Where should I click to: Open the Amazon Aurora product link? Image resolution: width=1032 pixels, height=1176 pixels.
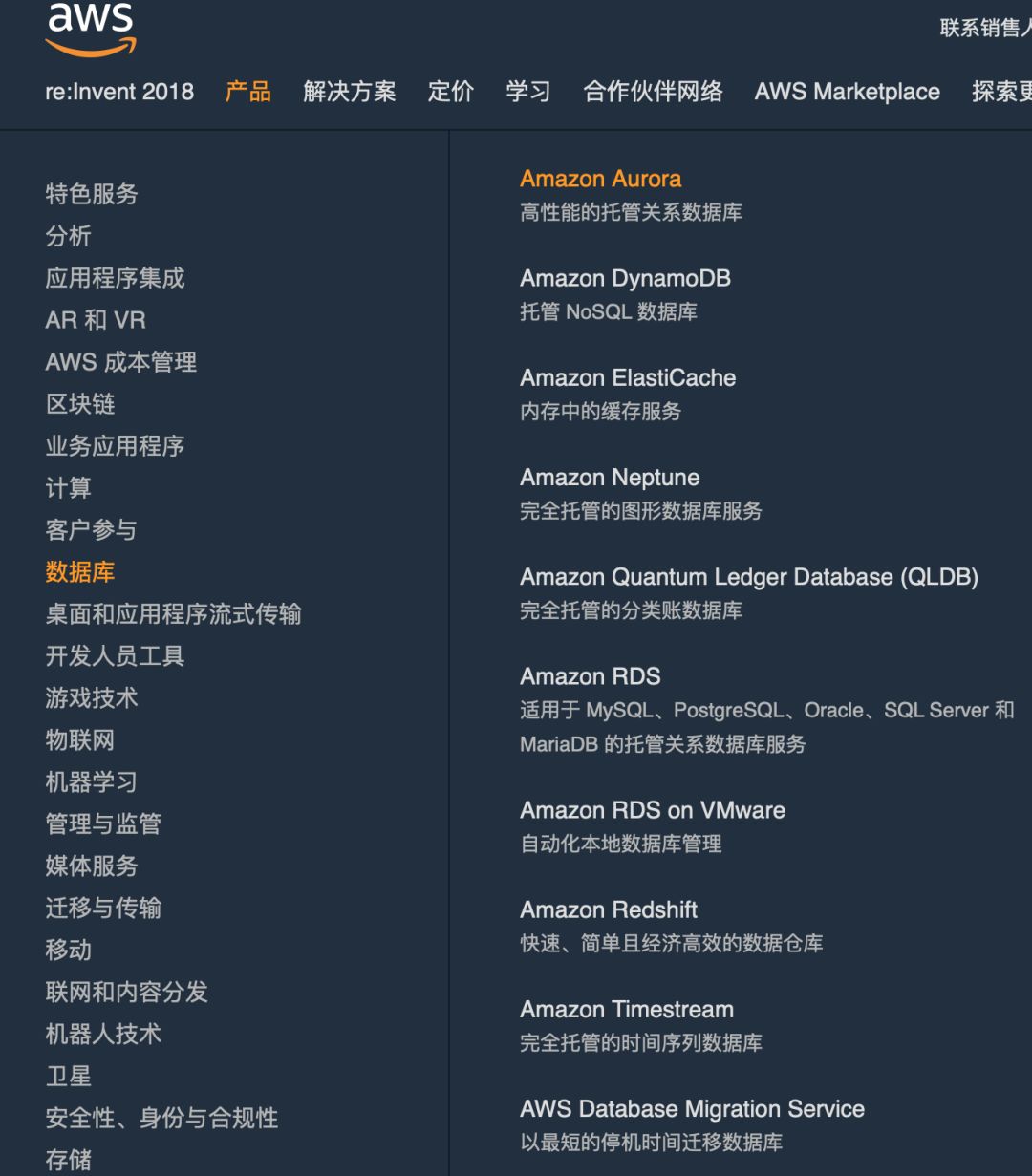pos(601,179)
